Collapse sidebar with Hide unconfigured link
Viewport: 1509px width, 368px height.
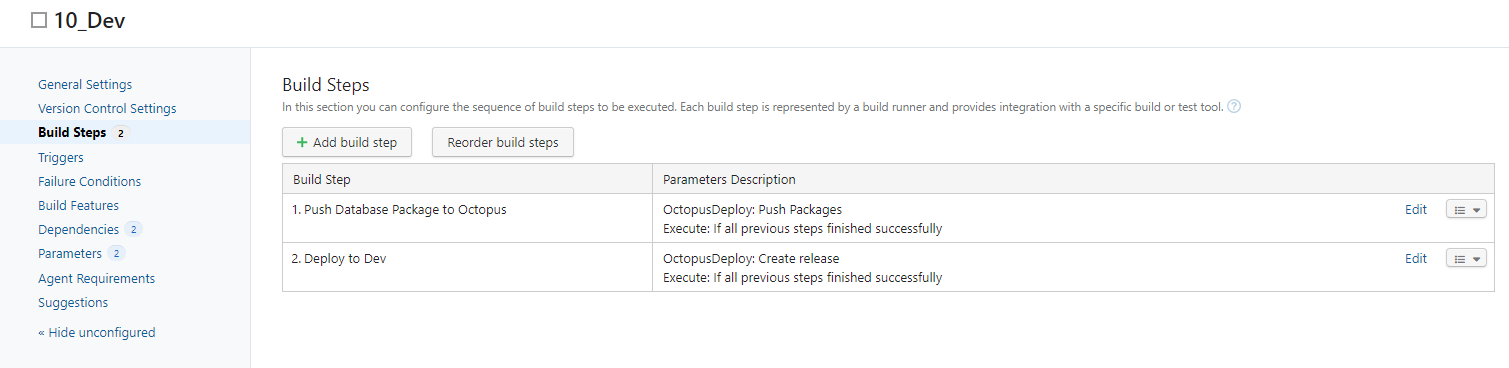coord(96,333)
